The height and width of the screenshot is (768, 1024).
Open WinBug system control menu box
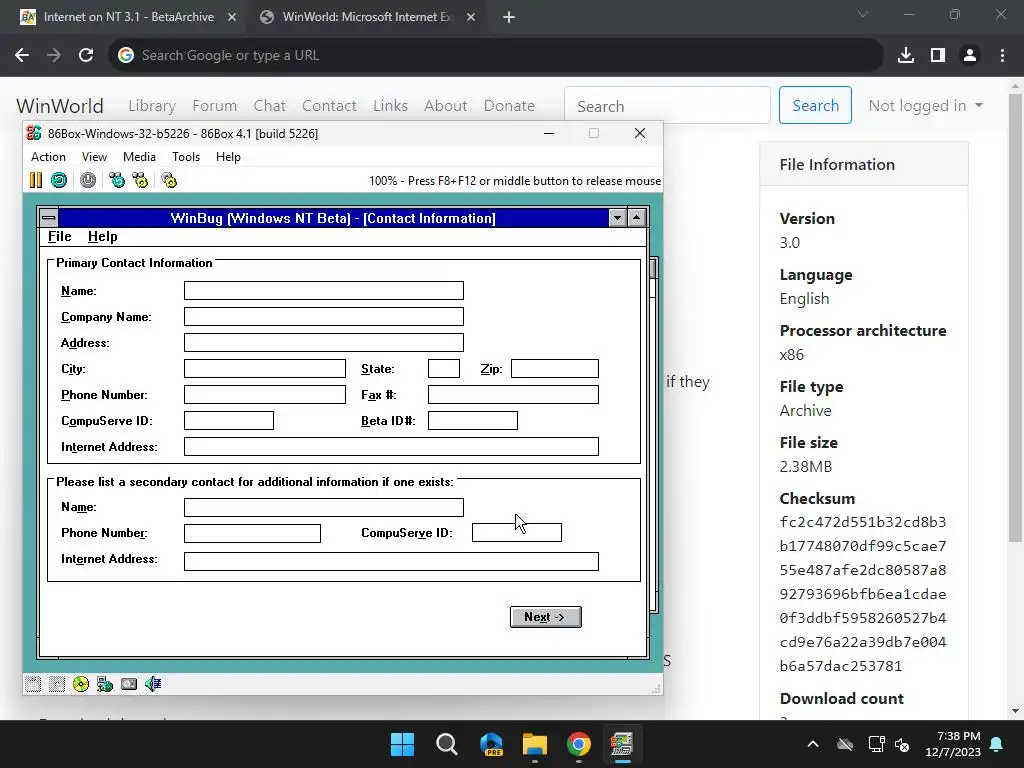[x=49, y=217]
